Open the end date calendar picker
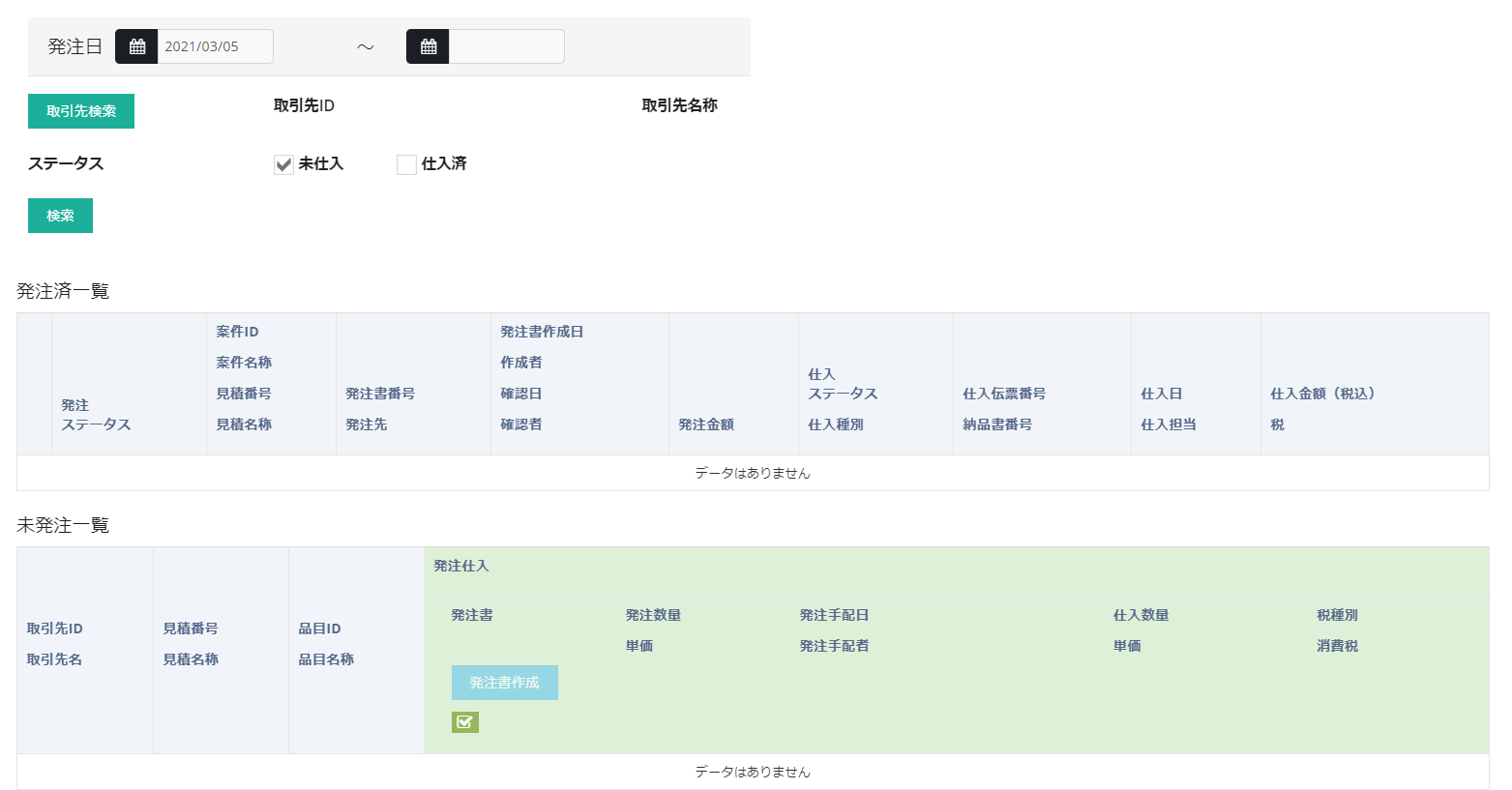This screenshot has height=790, width=1512. [428, 46]
